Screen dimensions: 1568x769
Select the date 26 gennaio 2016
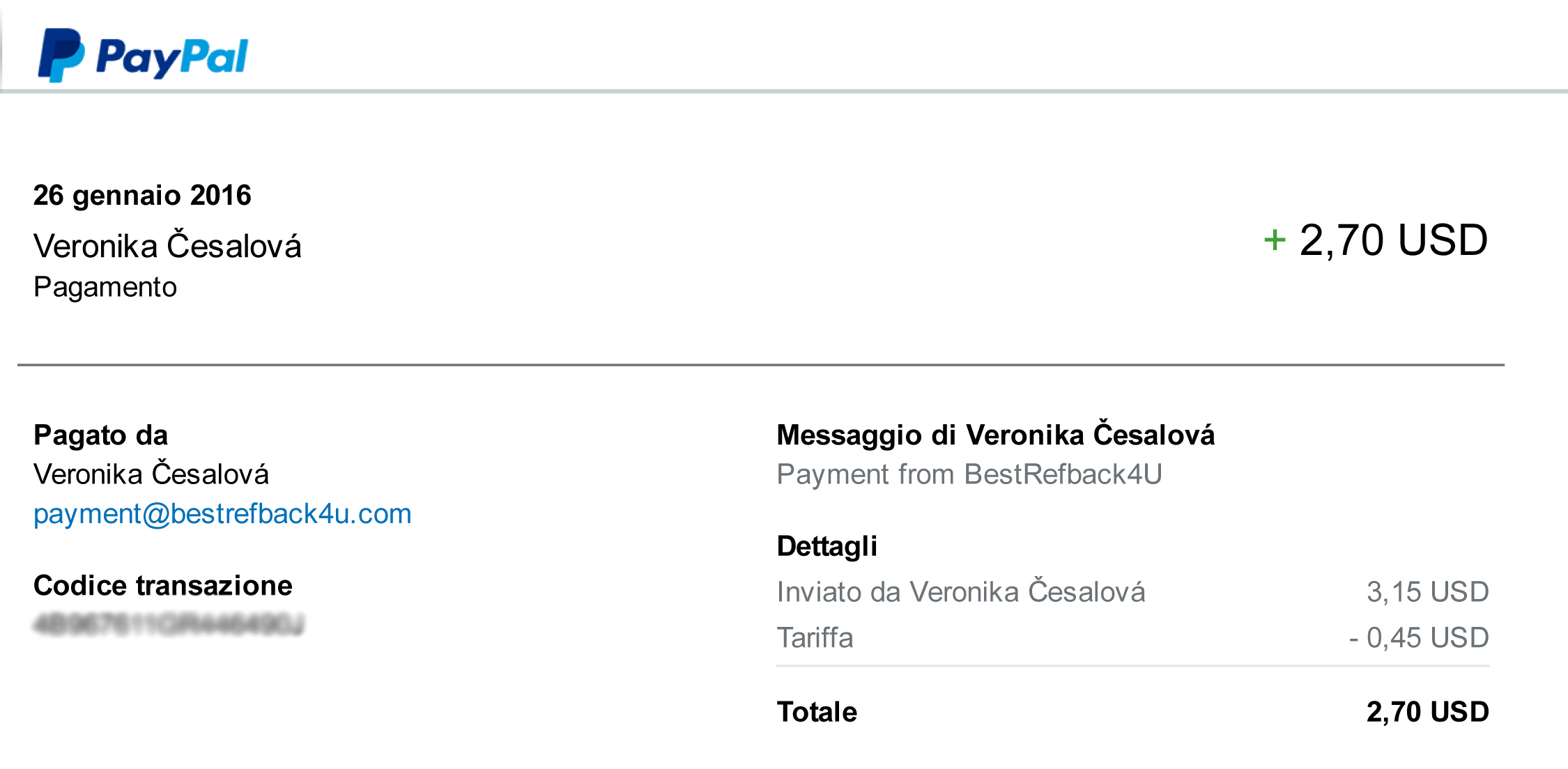click(x=142, y=195)
